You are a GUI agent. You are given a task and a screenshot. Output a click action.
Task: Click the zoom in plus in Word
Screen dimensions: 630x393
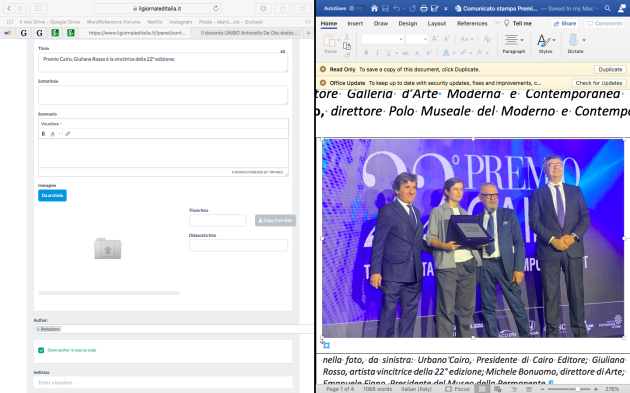[595, 389]
